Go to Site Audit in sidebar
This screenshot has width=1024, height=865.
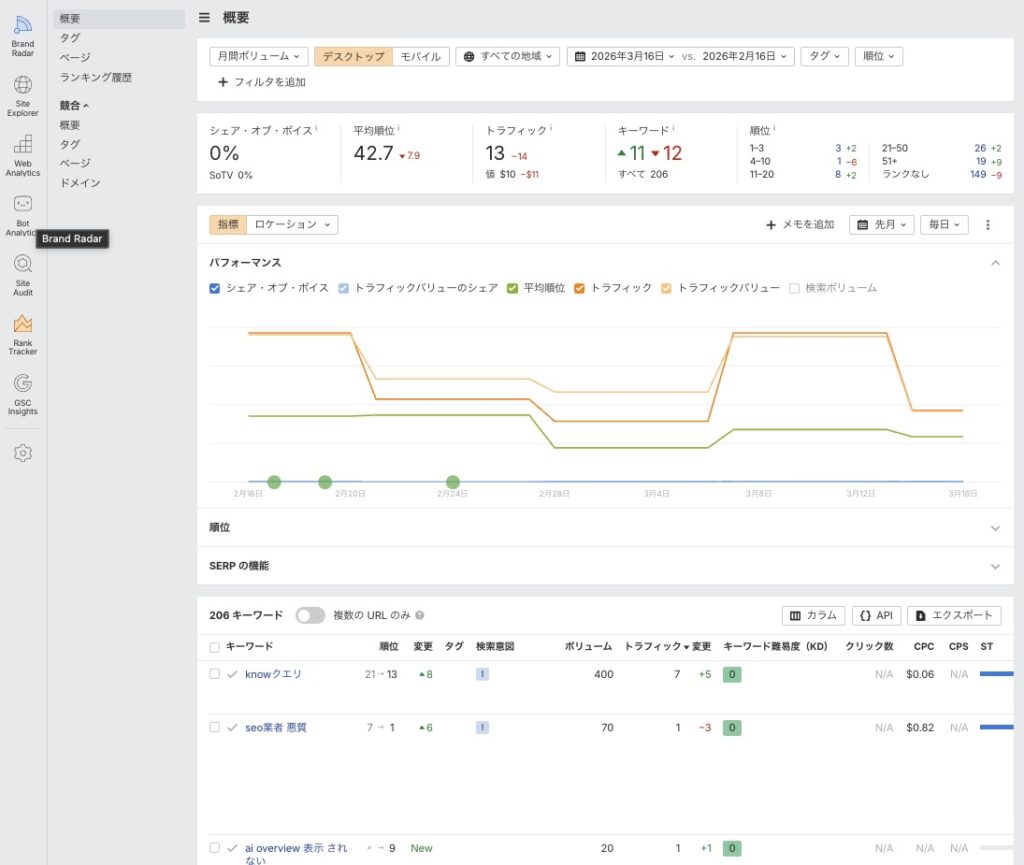pyautogui.click(x=22, y=272)
